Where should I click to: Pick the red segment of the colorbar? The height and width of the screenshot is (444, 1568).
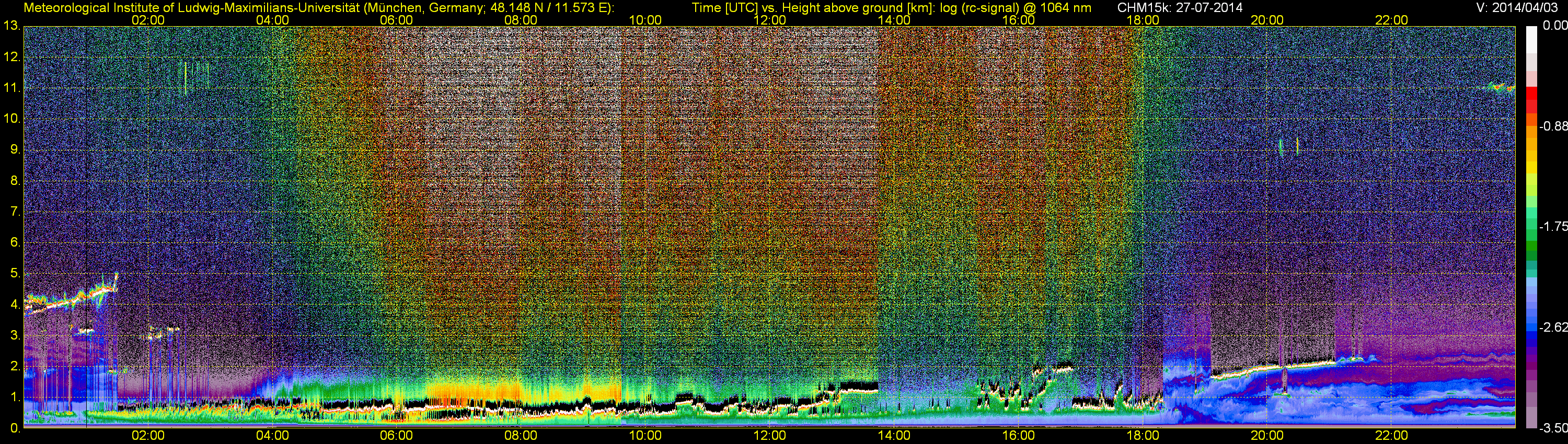[x=1531, y=97]
